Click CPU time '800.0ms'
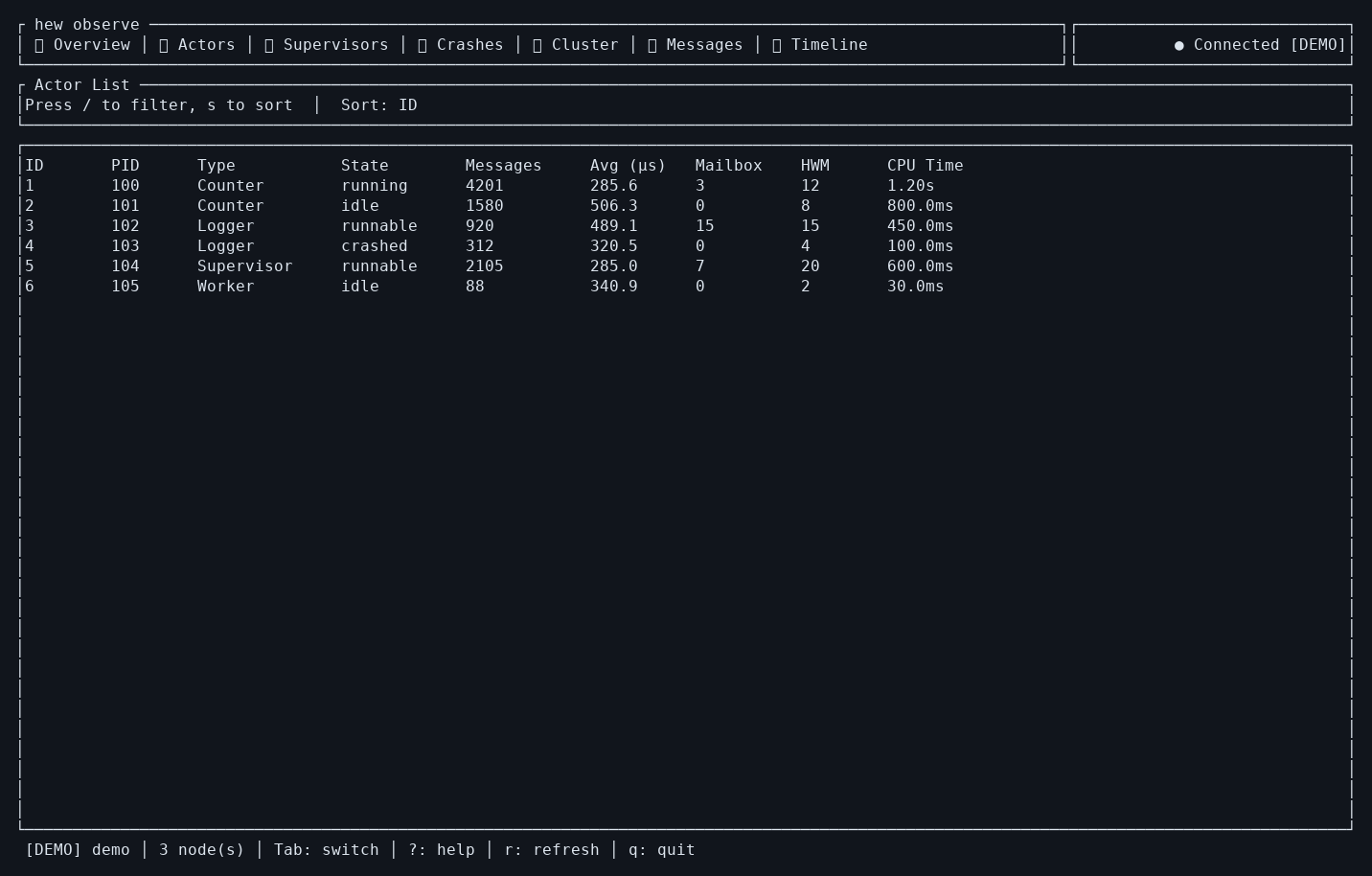 [921, 206]
